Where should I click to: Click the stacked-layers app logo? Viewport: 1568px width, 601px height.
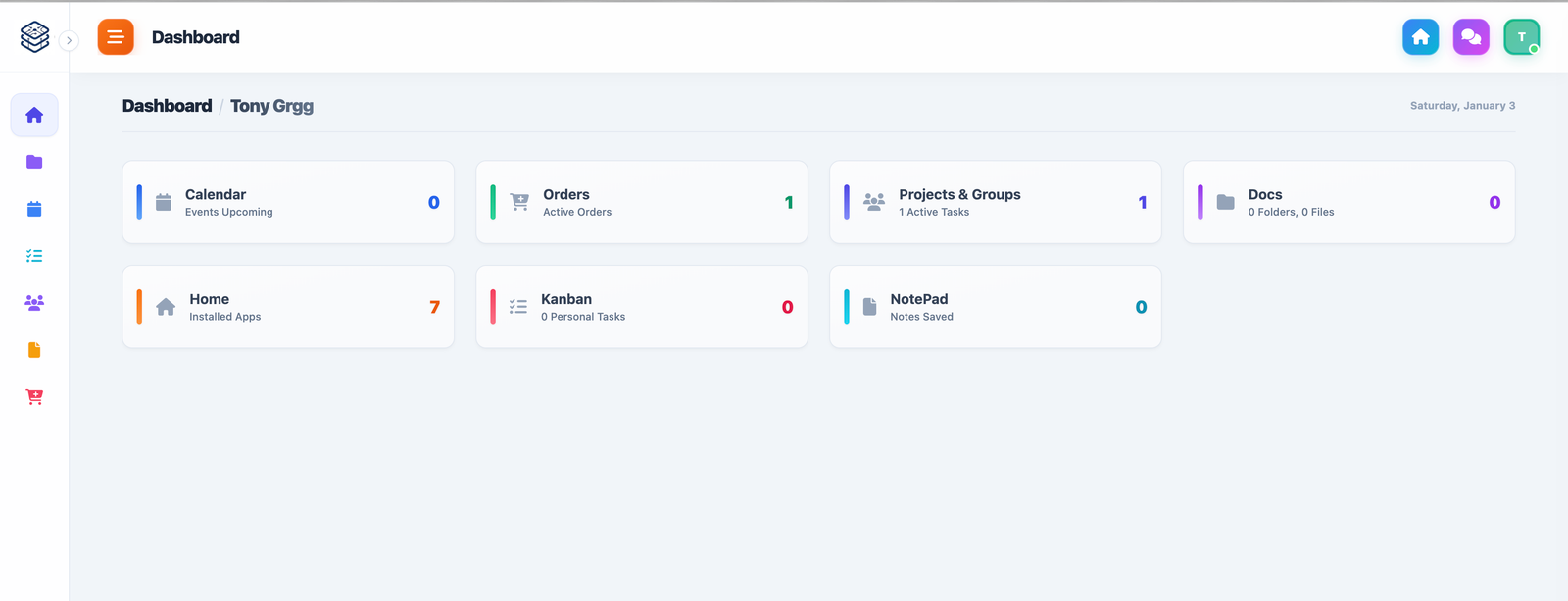[34, 37]
